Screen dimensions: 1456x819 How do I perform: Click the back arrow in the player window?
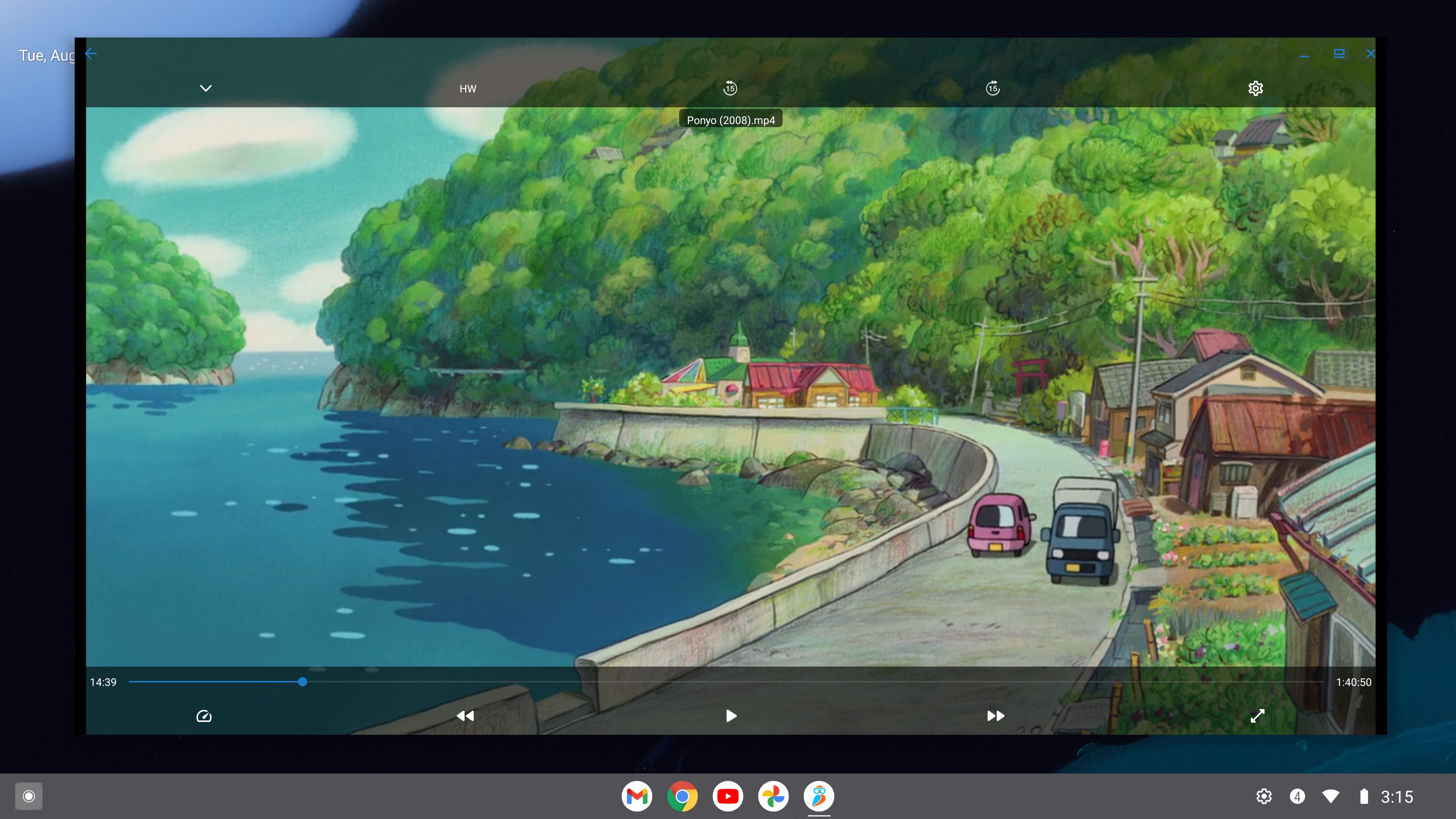point(91,54)
